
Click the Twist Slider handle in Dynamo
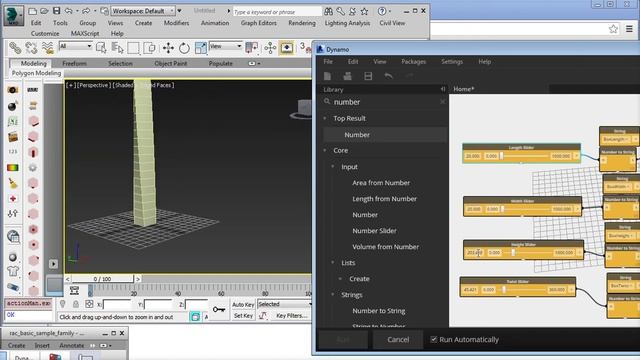tap(504, 289)
